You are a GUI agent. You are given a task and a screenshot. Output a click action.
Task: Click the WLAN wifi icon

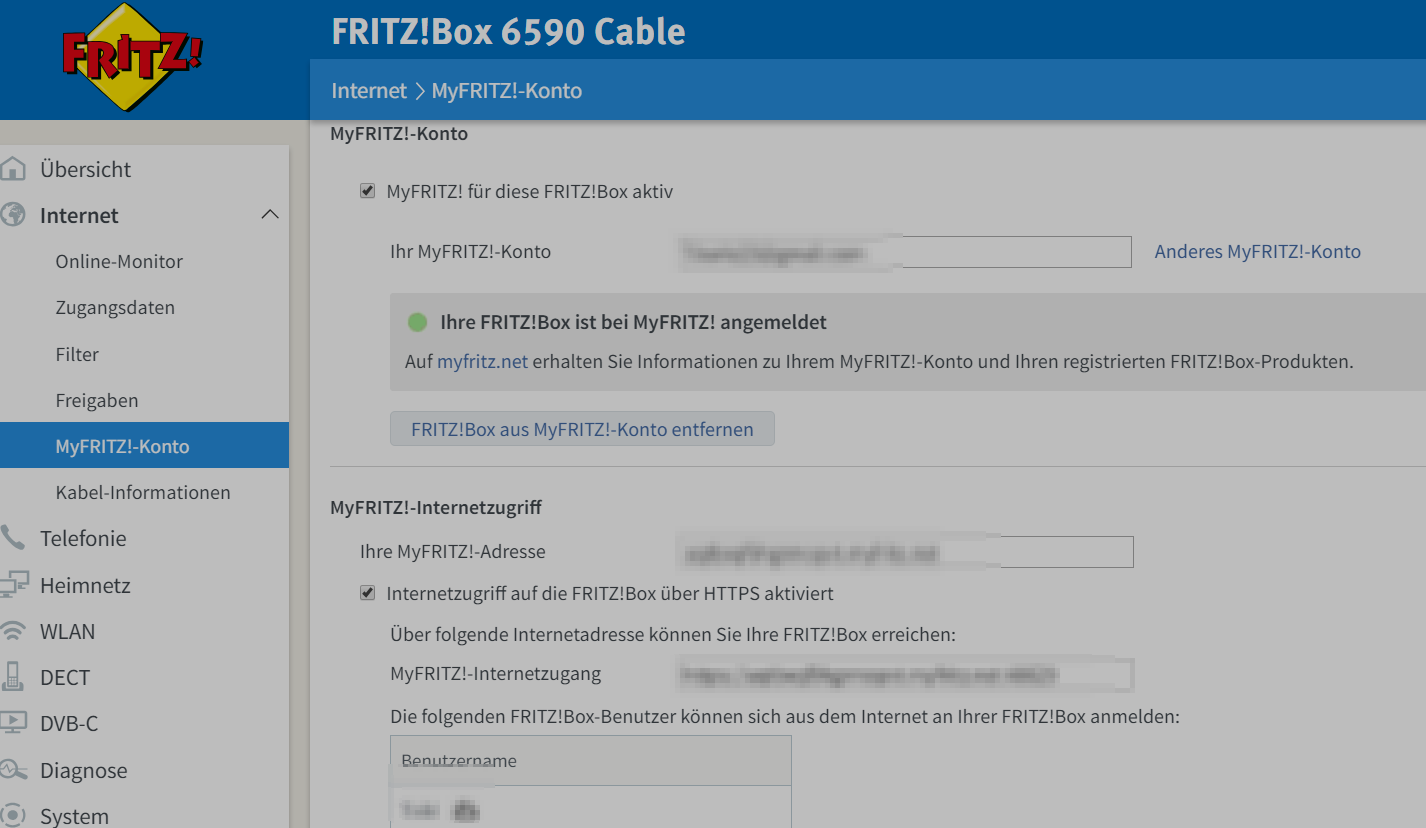[13, 631]
